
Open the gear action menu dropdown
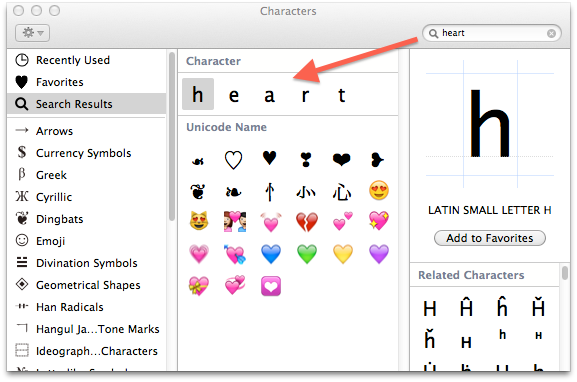click(32, 33)
